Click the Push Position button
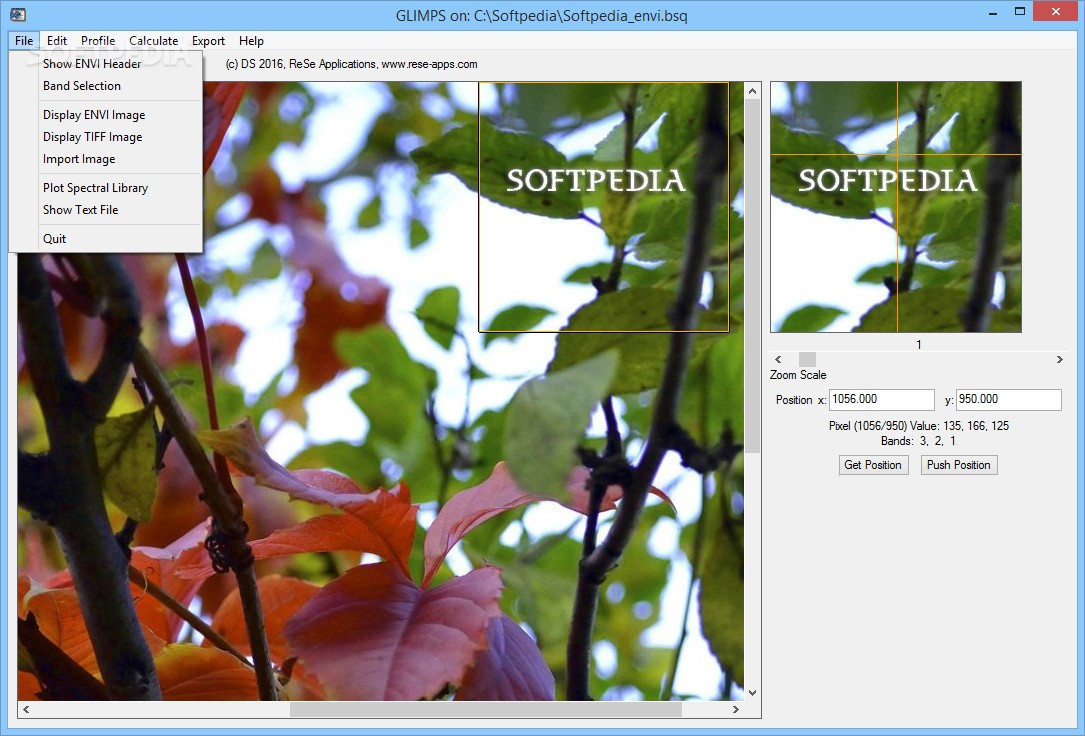This screenshot has width=1085, height=736. pyautogui.click(x=958, y=465)
